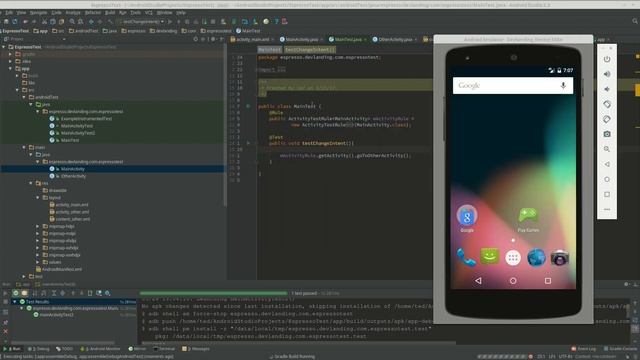
Task: Activate the emulator zoom magnifier icon
Action: click(x=607, y=149)
